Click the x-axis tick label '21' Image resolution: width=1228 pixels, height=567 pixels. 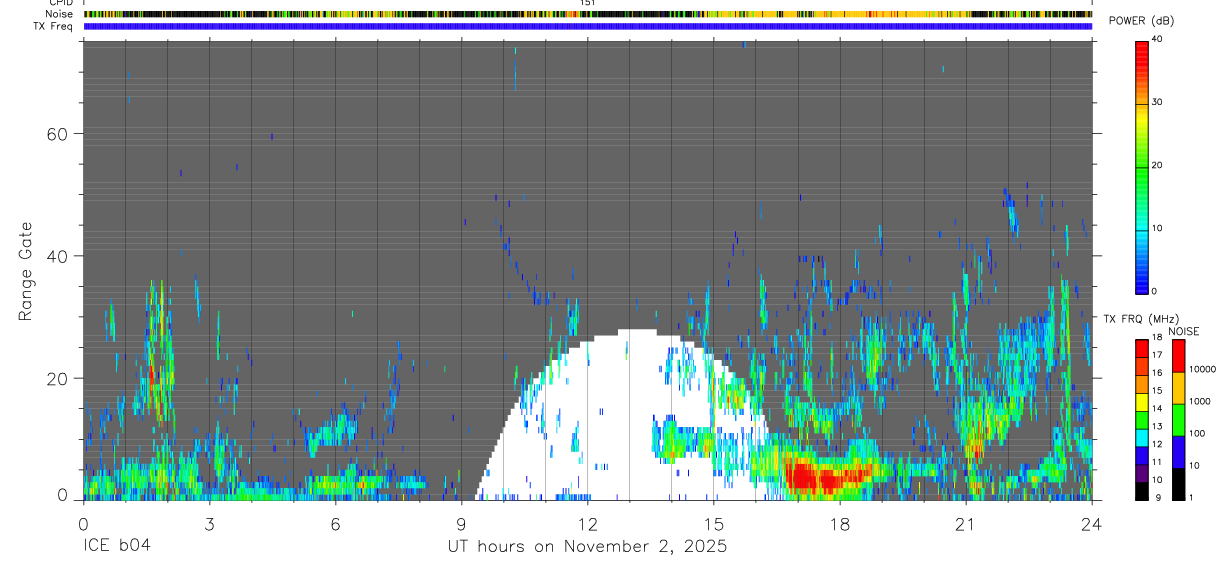tap(965, 524)
